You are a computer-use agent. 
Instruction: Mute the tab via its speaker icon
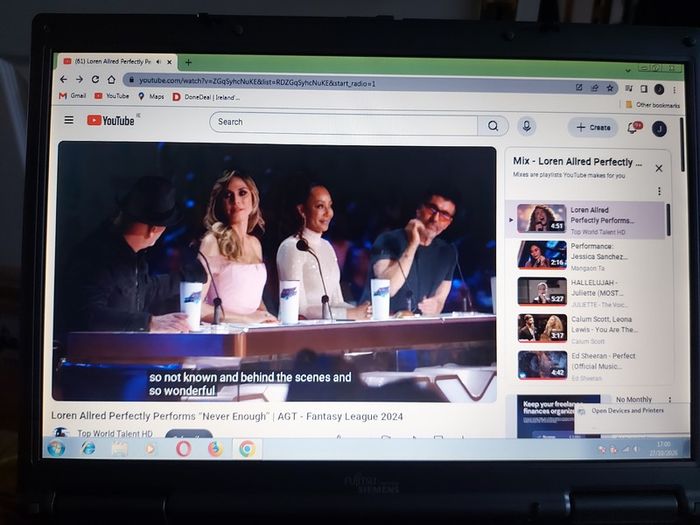[x=158, y=62]
